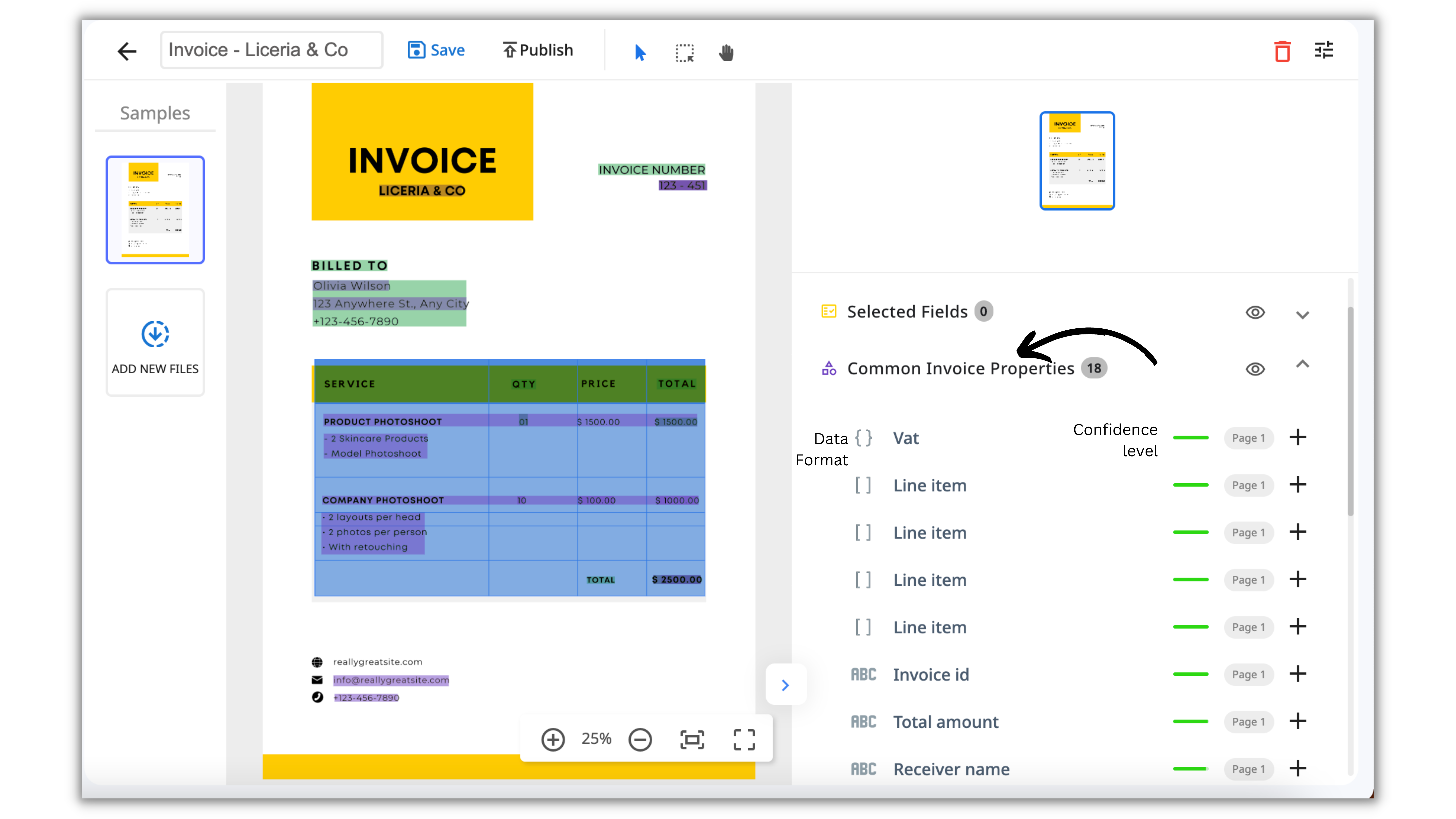
Task: Click the back arrow icon
Action: (127, 51)
